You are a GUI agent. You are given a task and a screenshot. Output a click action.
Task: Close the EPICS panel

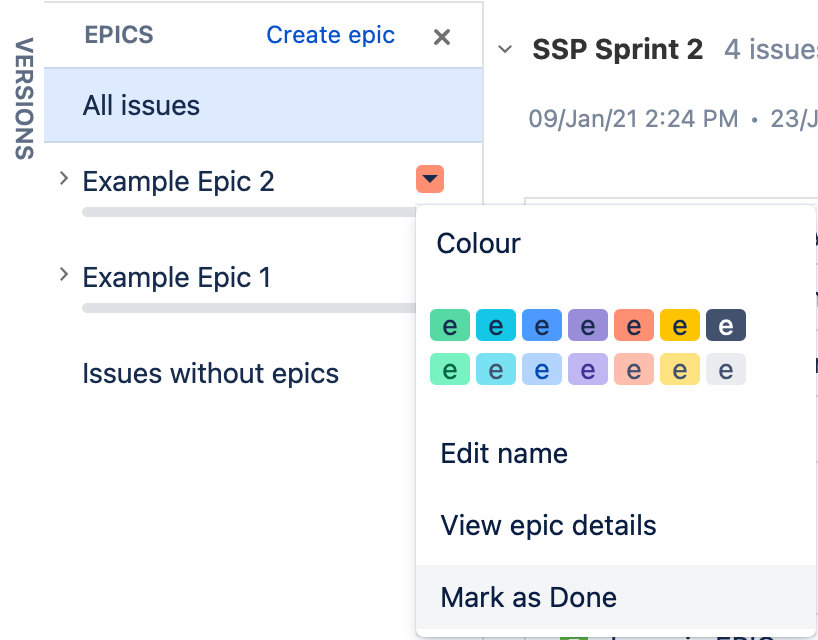[x=441, y=35]
